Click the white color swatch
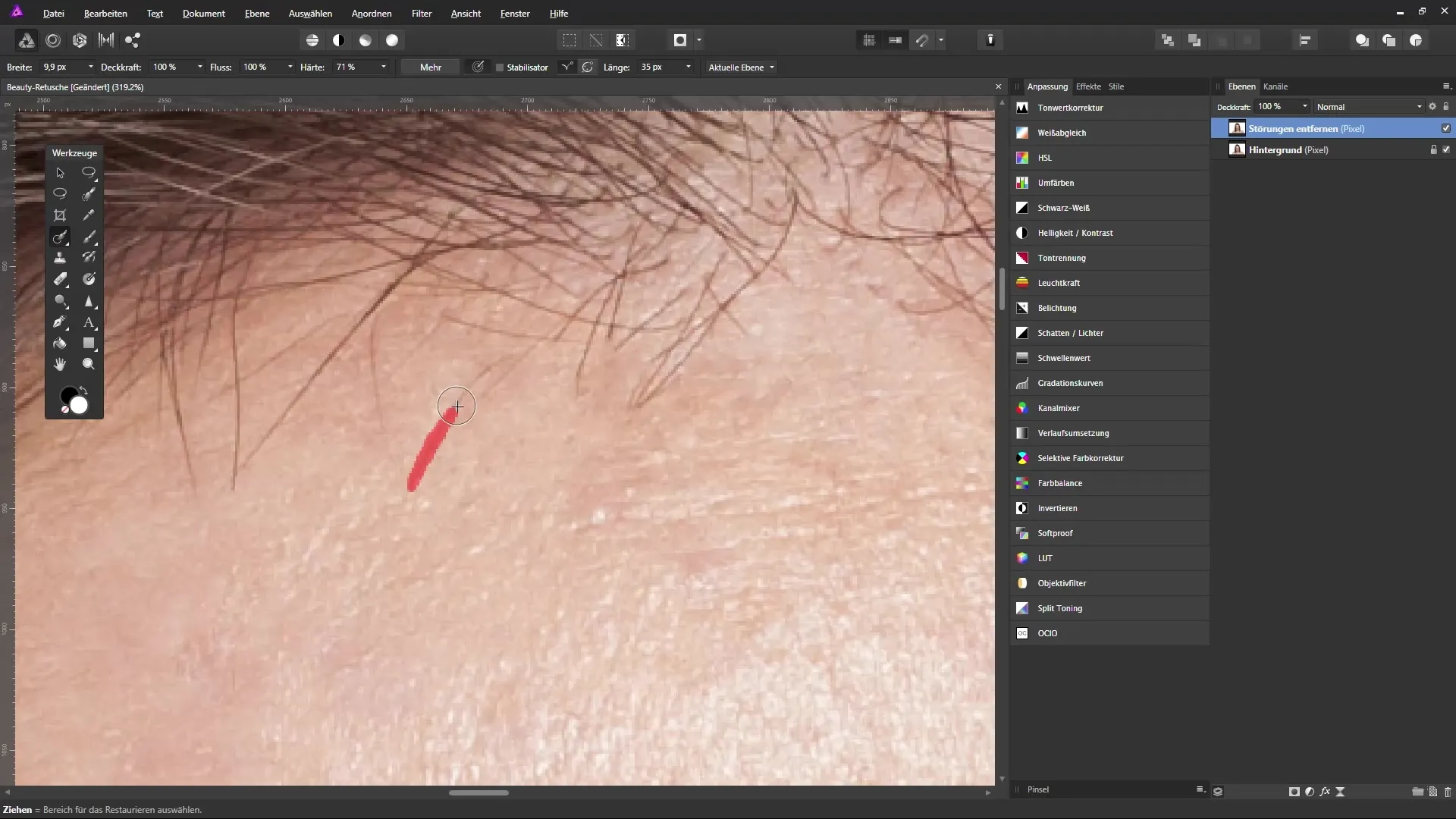The width and height of the screenshot is (1456, 819). (79, 406)
